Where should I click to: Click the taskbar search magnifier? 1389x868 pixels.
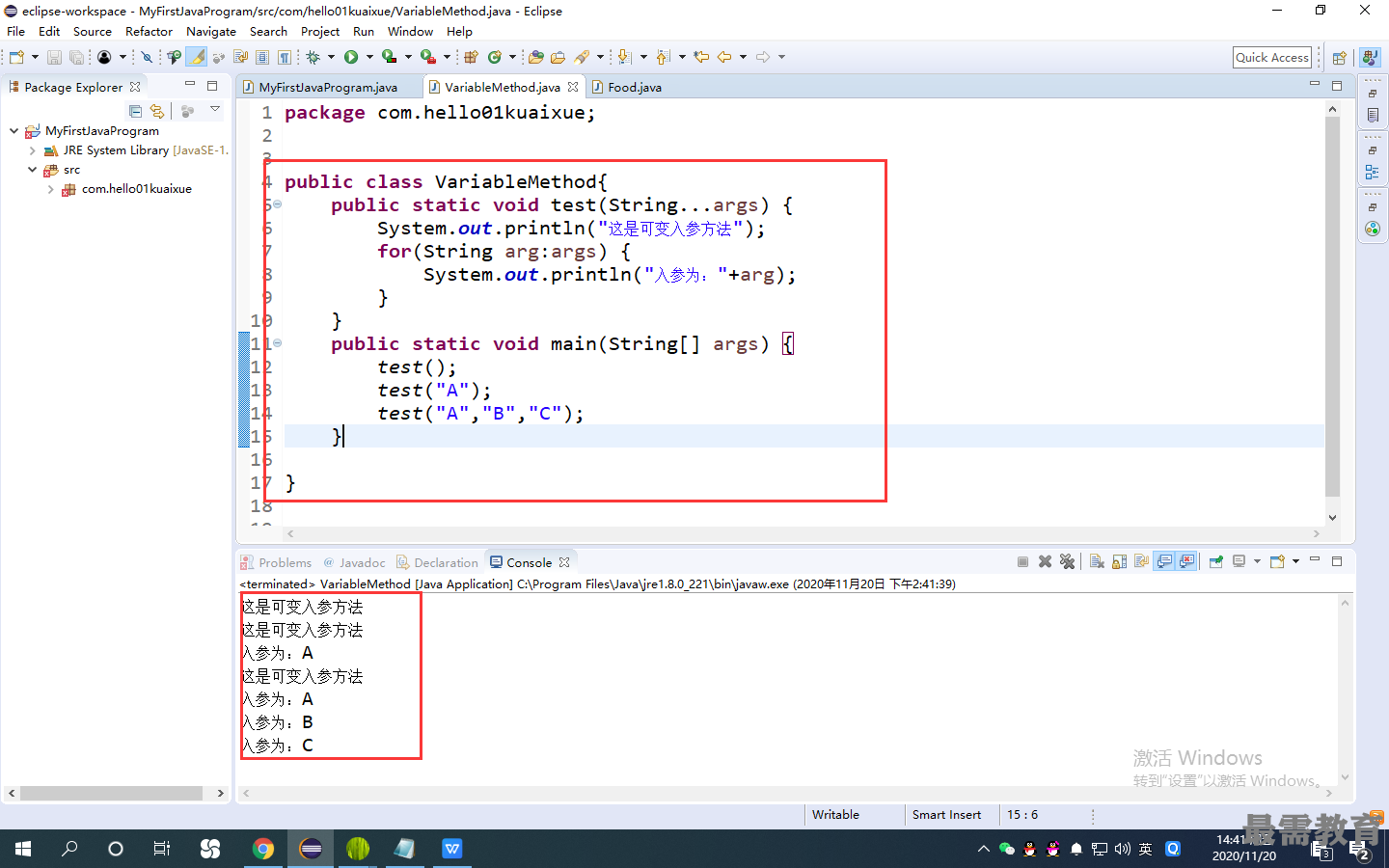point(69,849)
